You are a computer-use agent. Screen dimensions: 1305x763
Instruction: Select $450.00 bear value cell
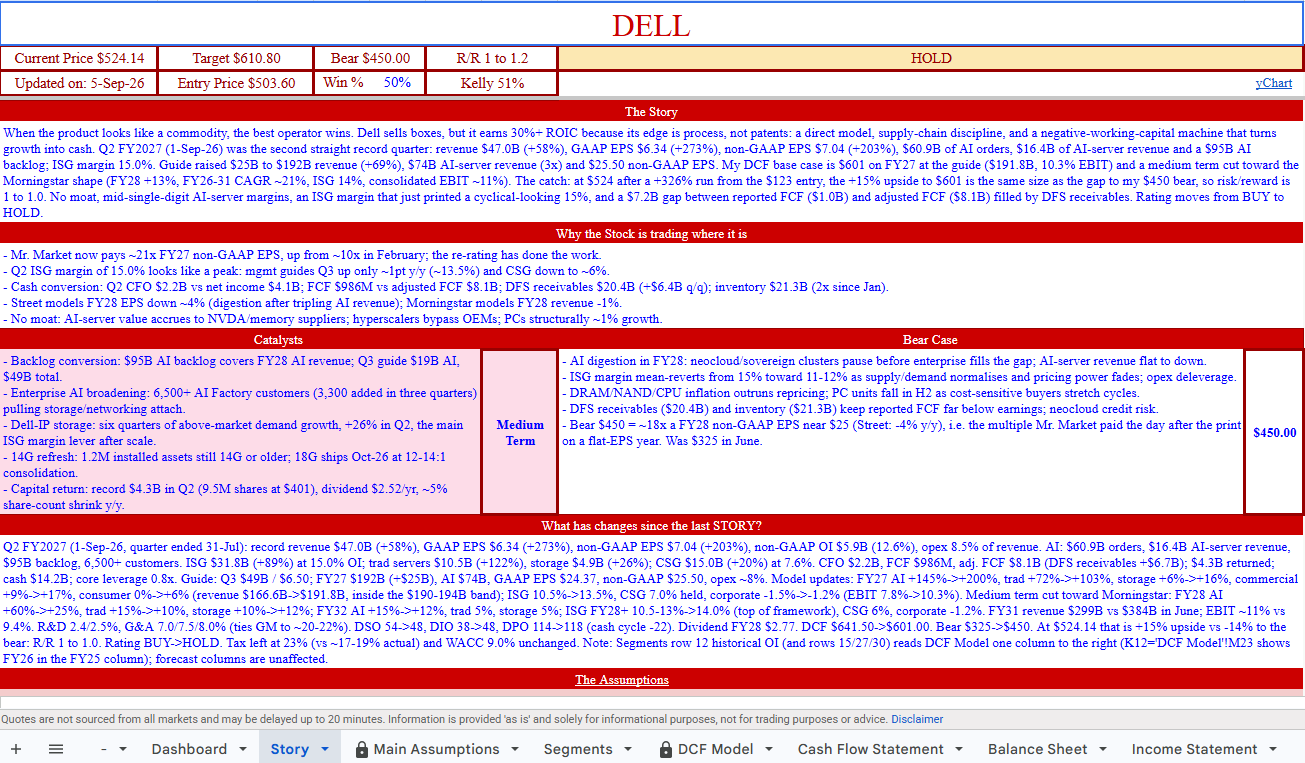[1274, 432]
